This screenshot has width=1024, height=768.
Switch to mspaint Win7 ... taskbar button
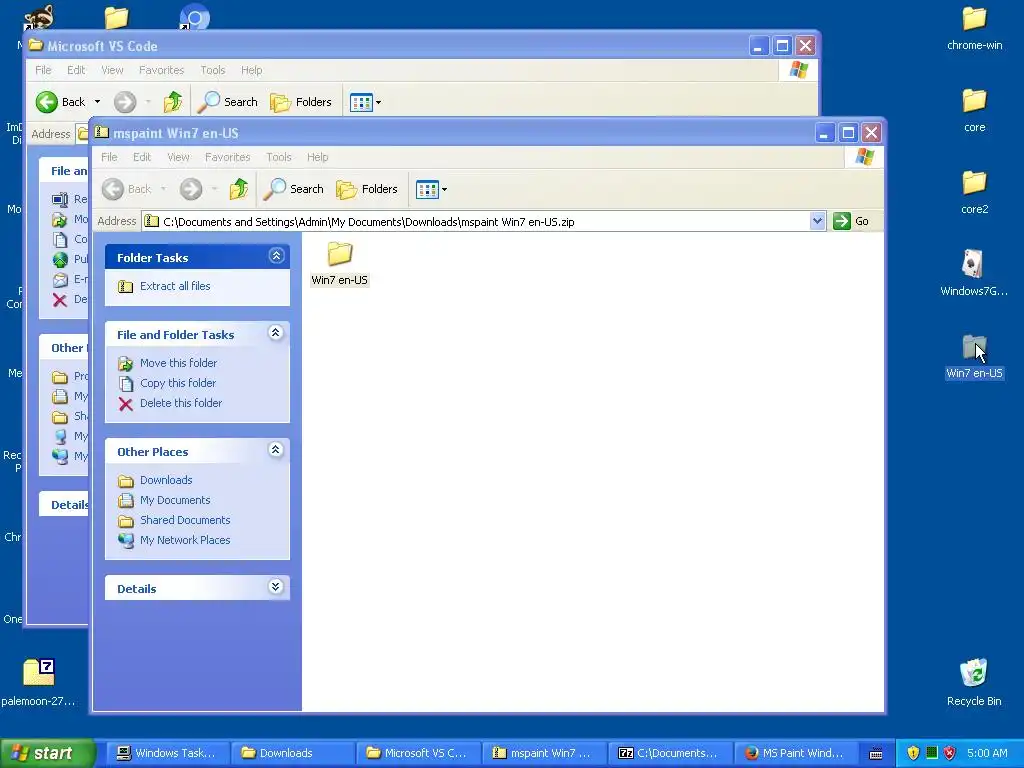click(545, 753)
